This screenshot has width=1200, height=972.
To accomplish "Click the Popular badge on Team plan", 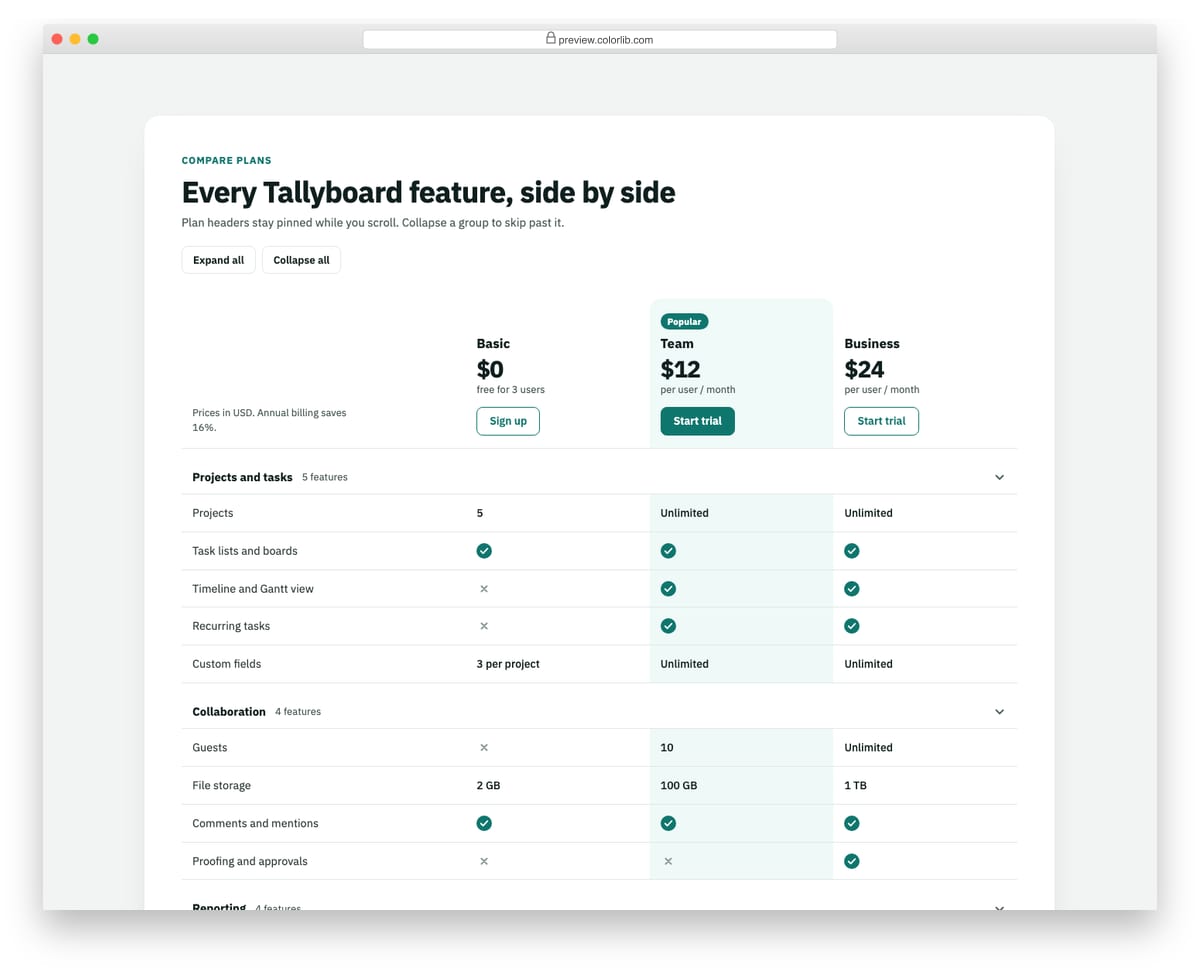I will [684, 322].
